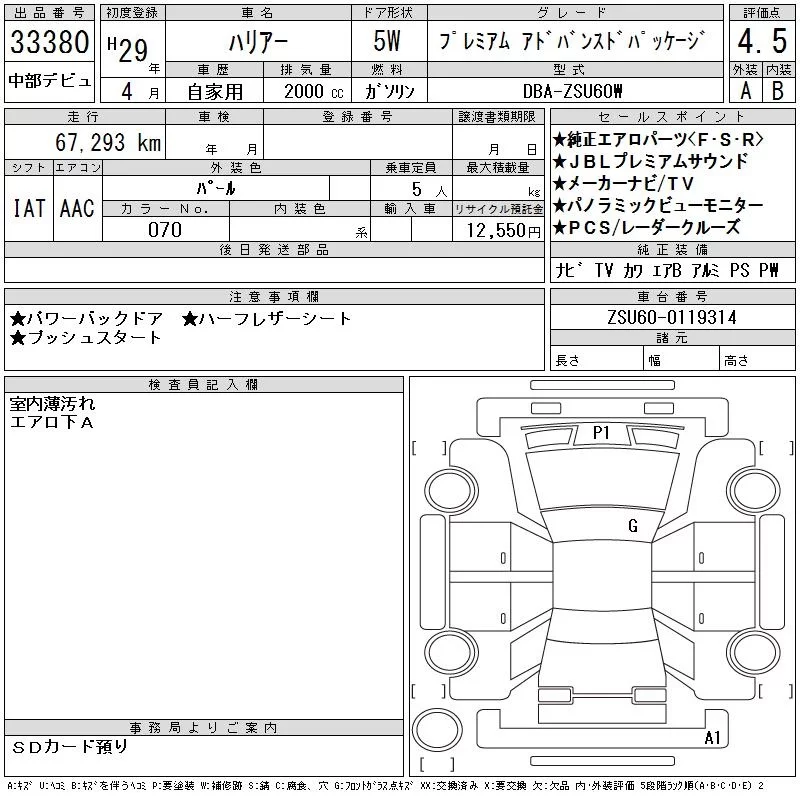Click the recycle deposit 12,550円
Screen dimensions: 800x800
(x=503, y=231)
